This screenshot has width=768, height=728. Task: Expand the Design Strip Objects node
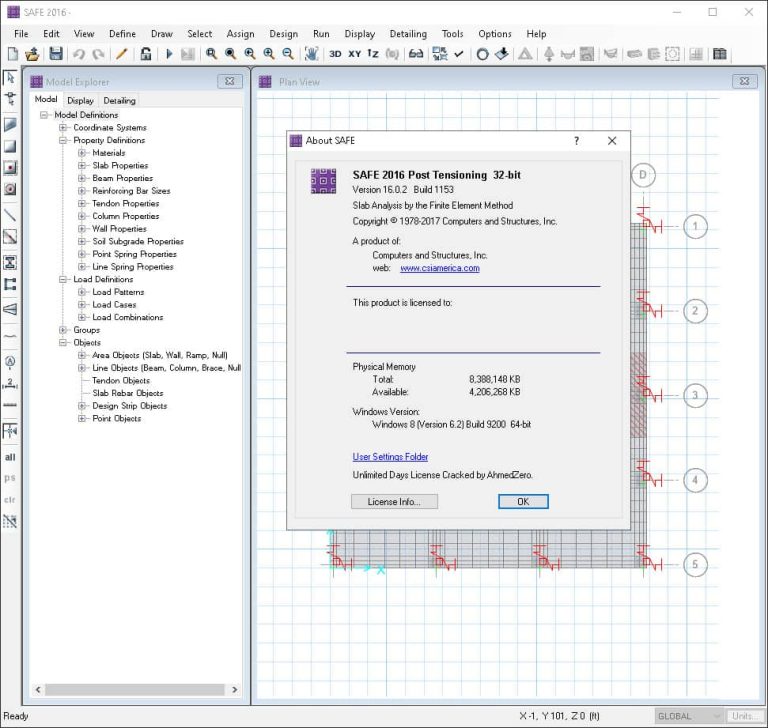82,406
